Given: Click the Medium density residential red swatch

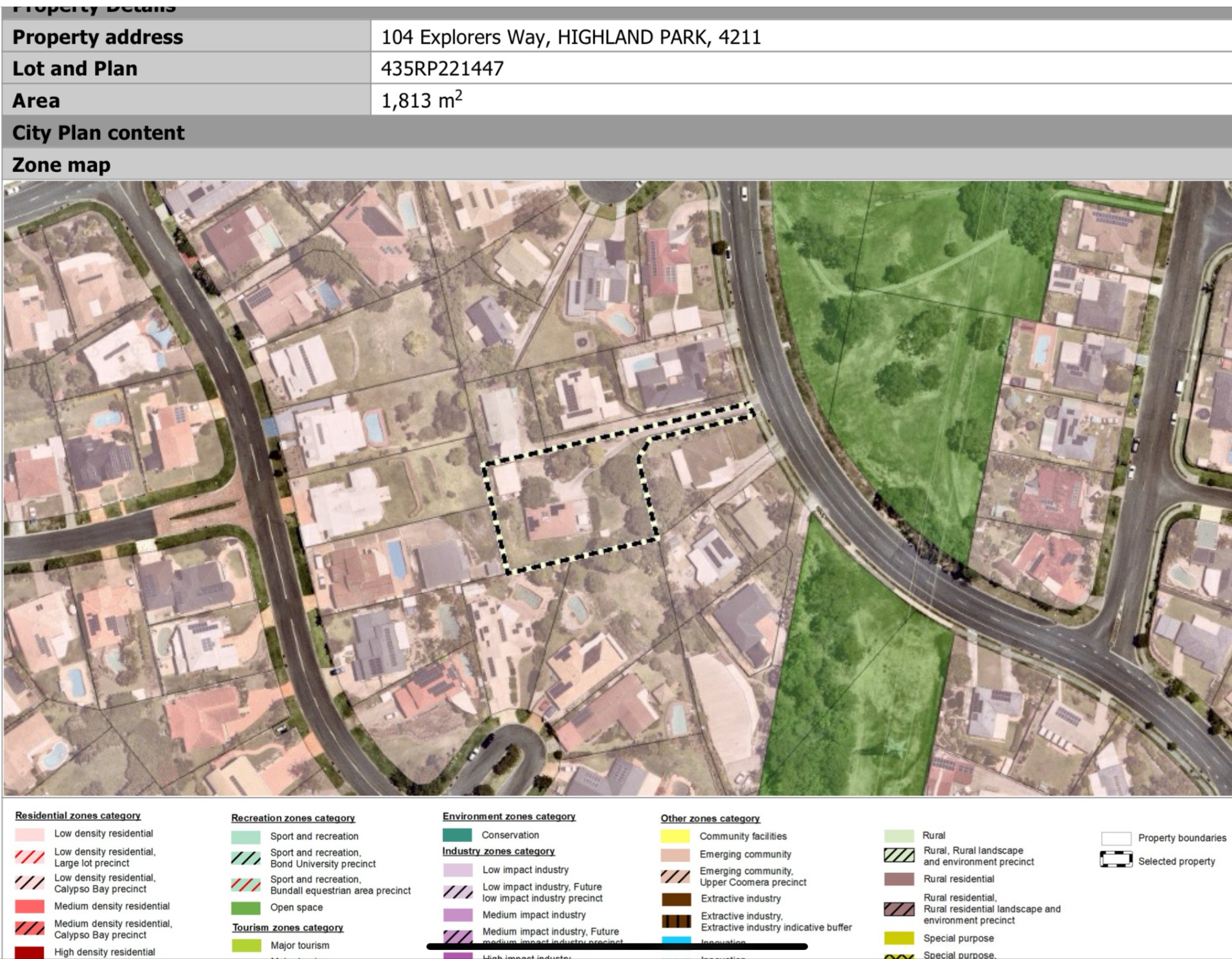Looking at the screenshot, I should tap(30, 906).
